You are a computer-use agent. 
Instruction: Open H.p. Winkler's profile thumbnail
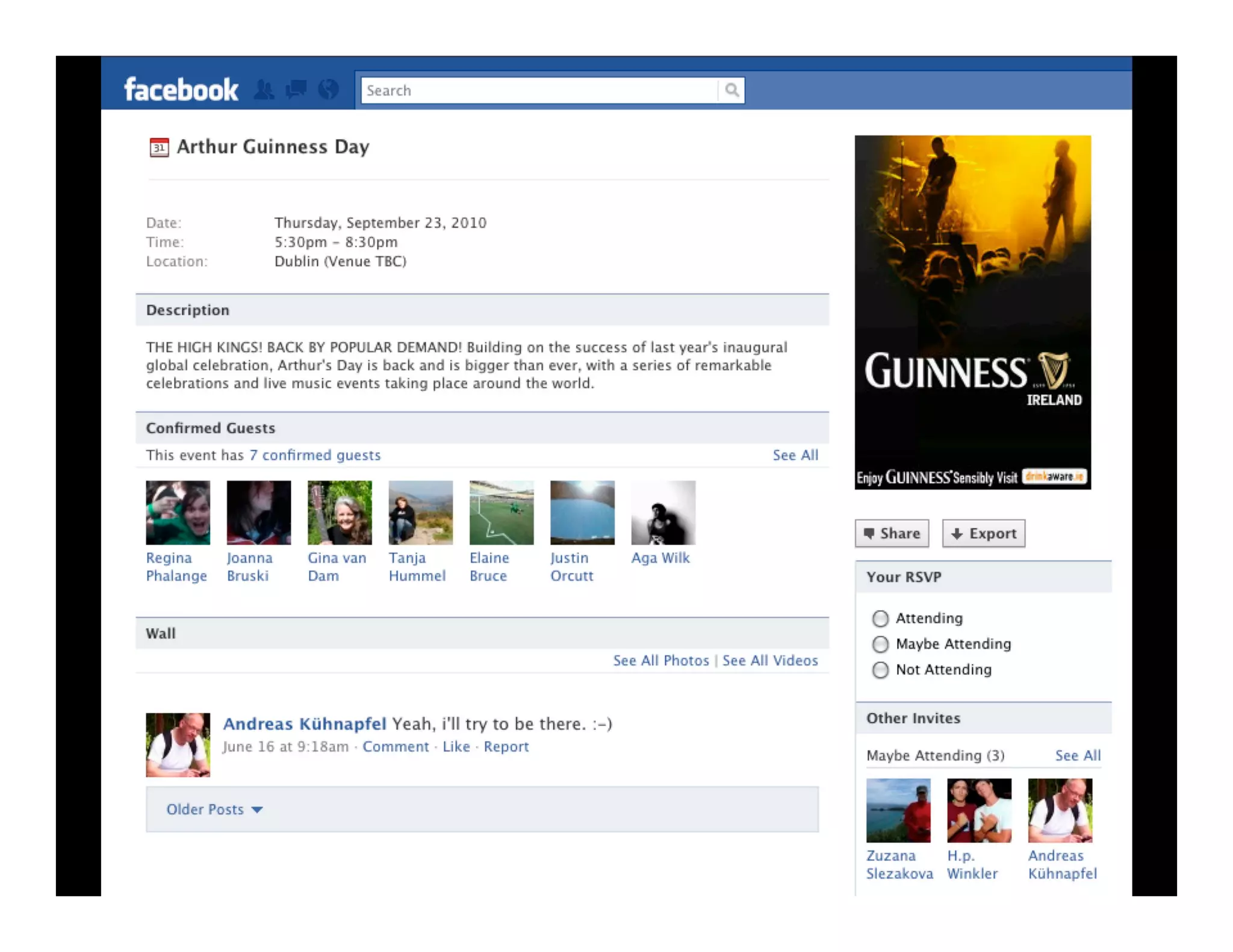point(979,810)
